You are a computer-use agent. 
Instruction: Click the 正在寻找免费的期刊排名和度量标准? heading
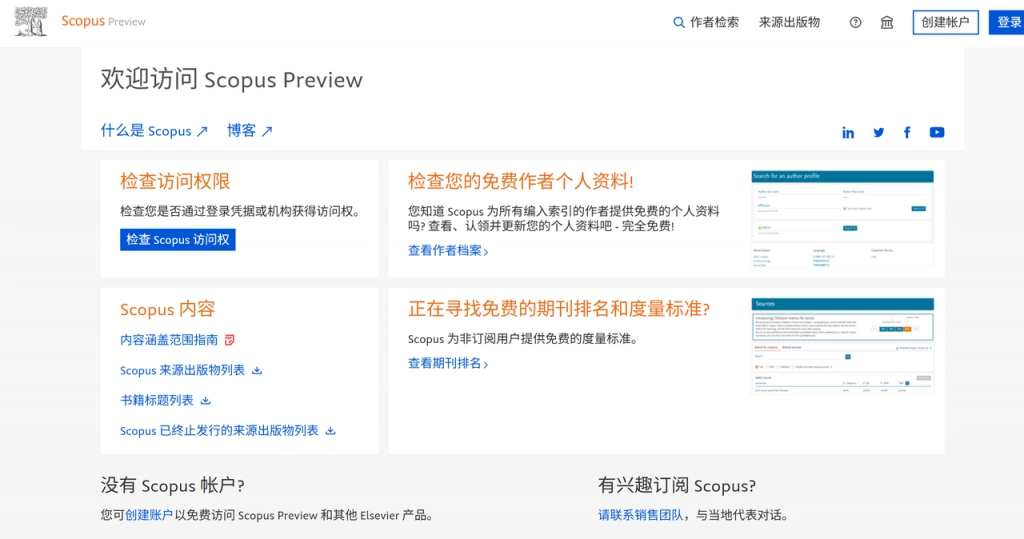[x=559, y=308]
